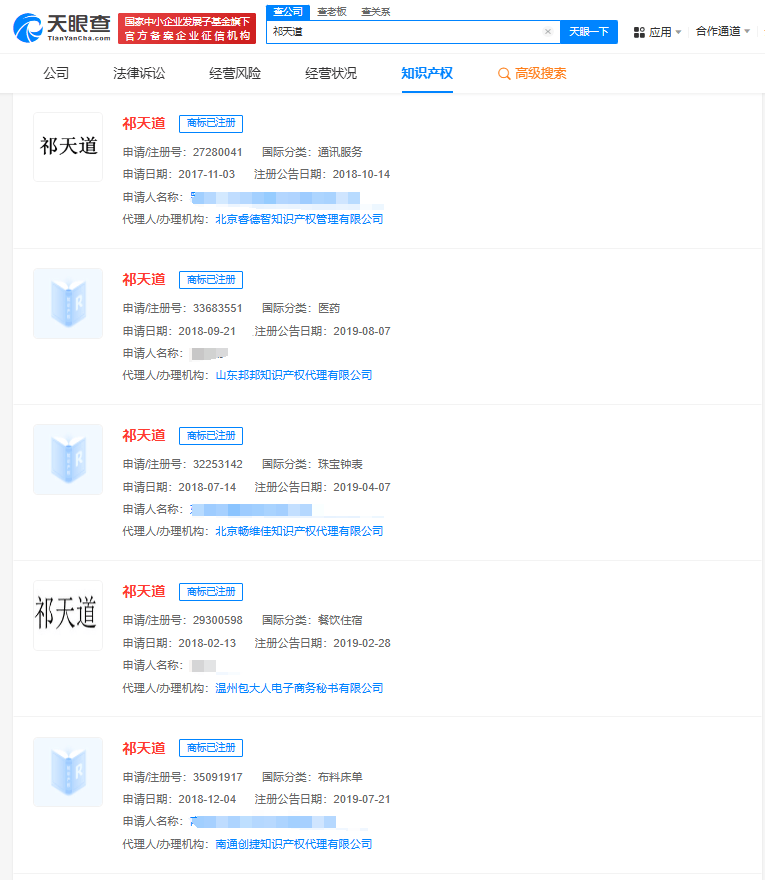Click 注册公告日期 2018-10-14 text
765x880 pixels.
pos(322,175)
